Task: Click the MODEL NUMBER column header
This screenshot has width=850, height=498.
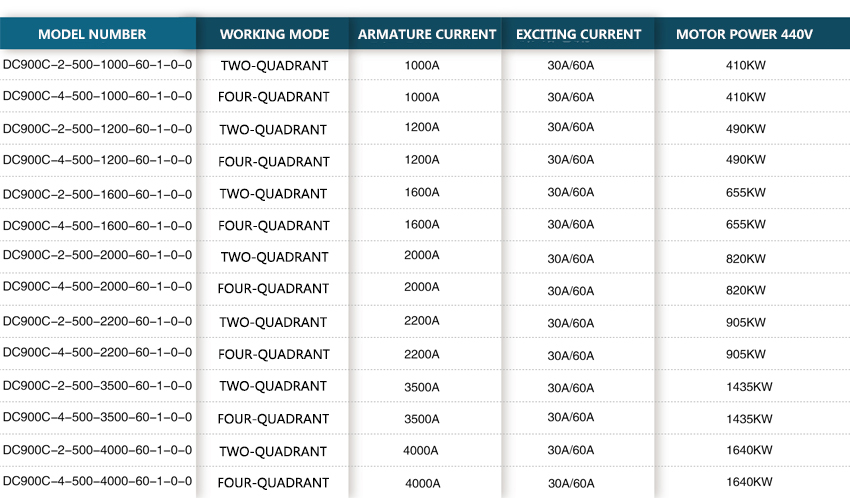Action: 92,34
